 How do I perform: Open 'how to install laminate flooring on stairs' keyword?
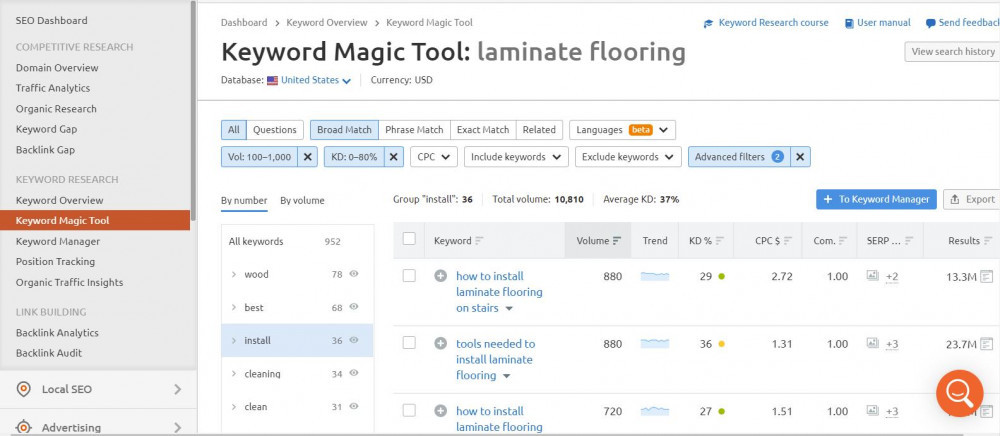tap(499, 292)
